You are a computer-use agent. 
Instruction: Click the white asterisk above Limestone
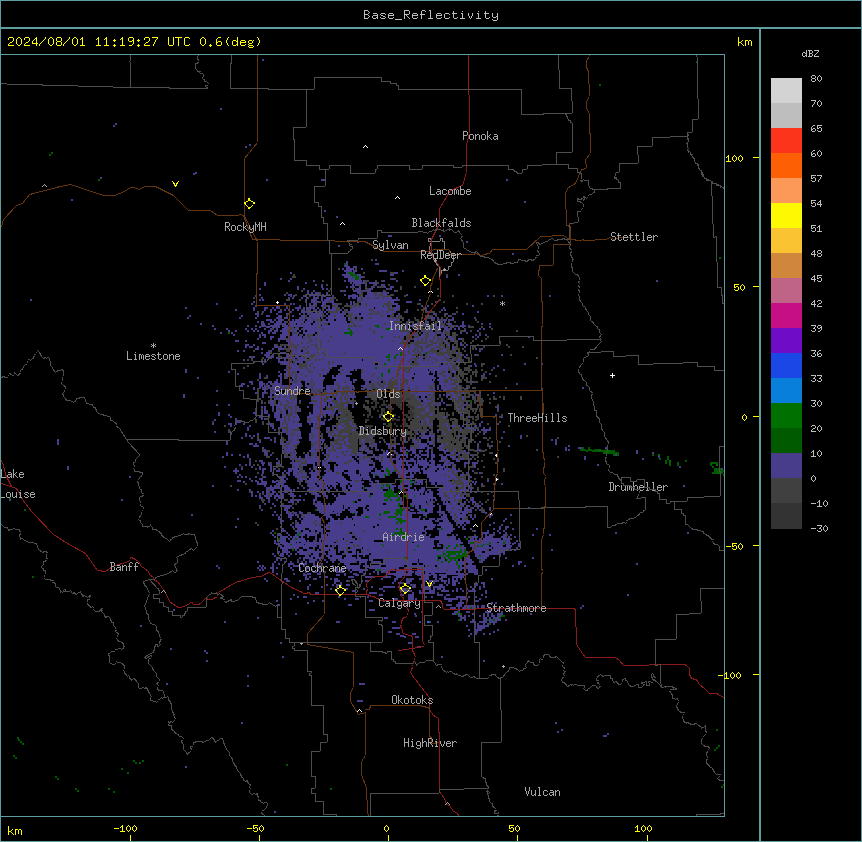coord(153,346)
